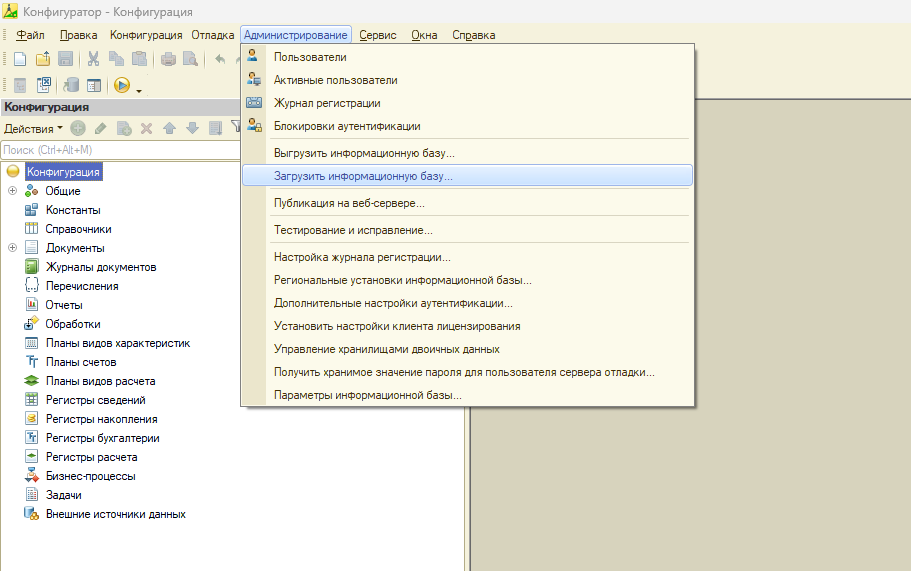Image resolution: width=911 pixels, height=571 pixels.
Task: Select Получить хранимое значение пароля entry
Action: 467,372
